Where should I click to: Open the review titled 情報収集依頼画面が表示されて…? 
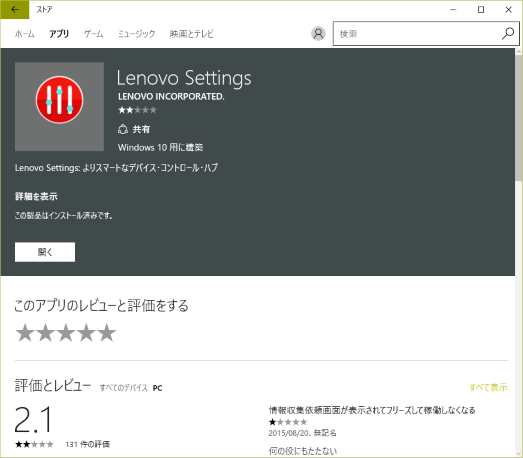(372, 410)
